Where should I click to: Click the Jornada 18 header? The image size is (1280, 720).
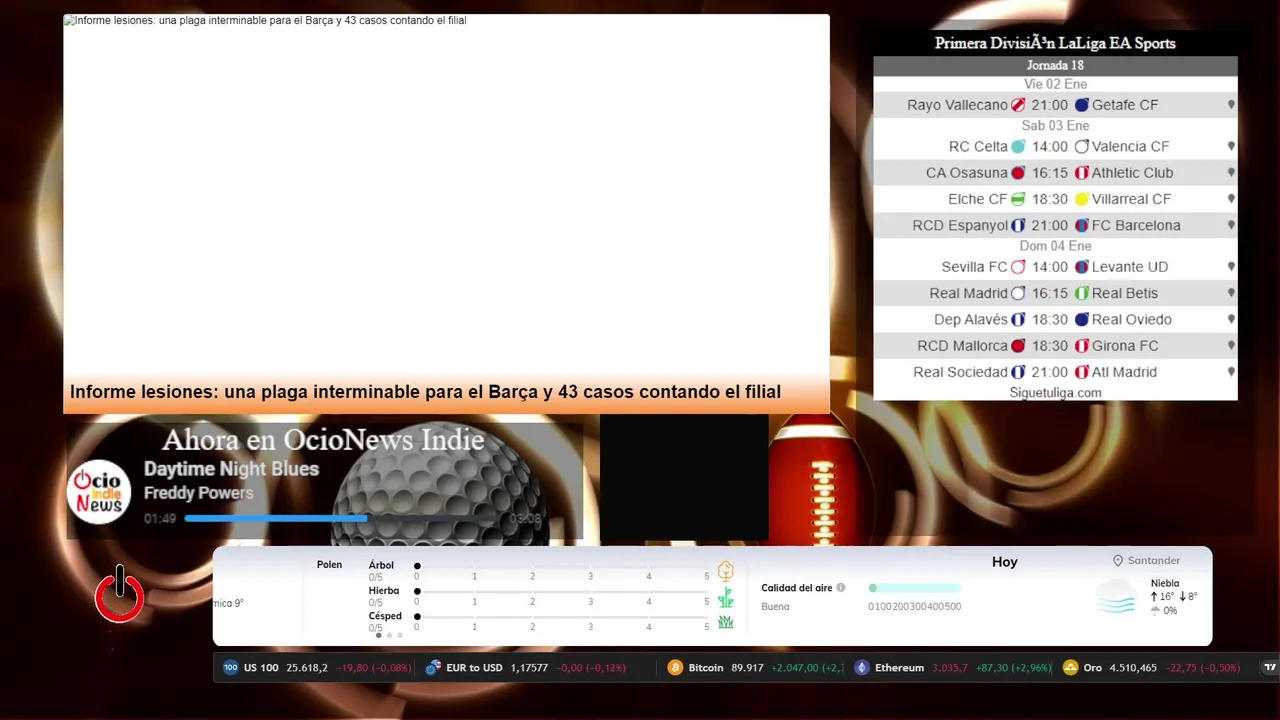pos(1055,65)
